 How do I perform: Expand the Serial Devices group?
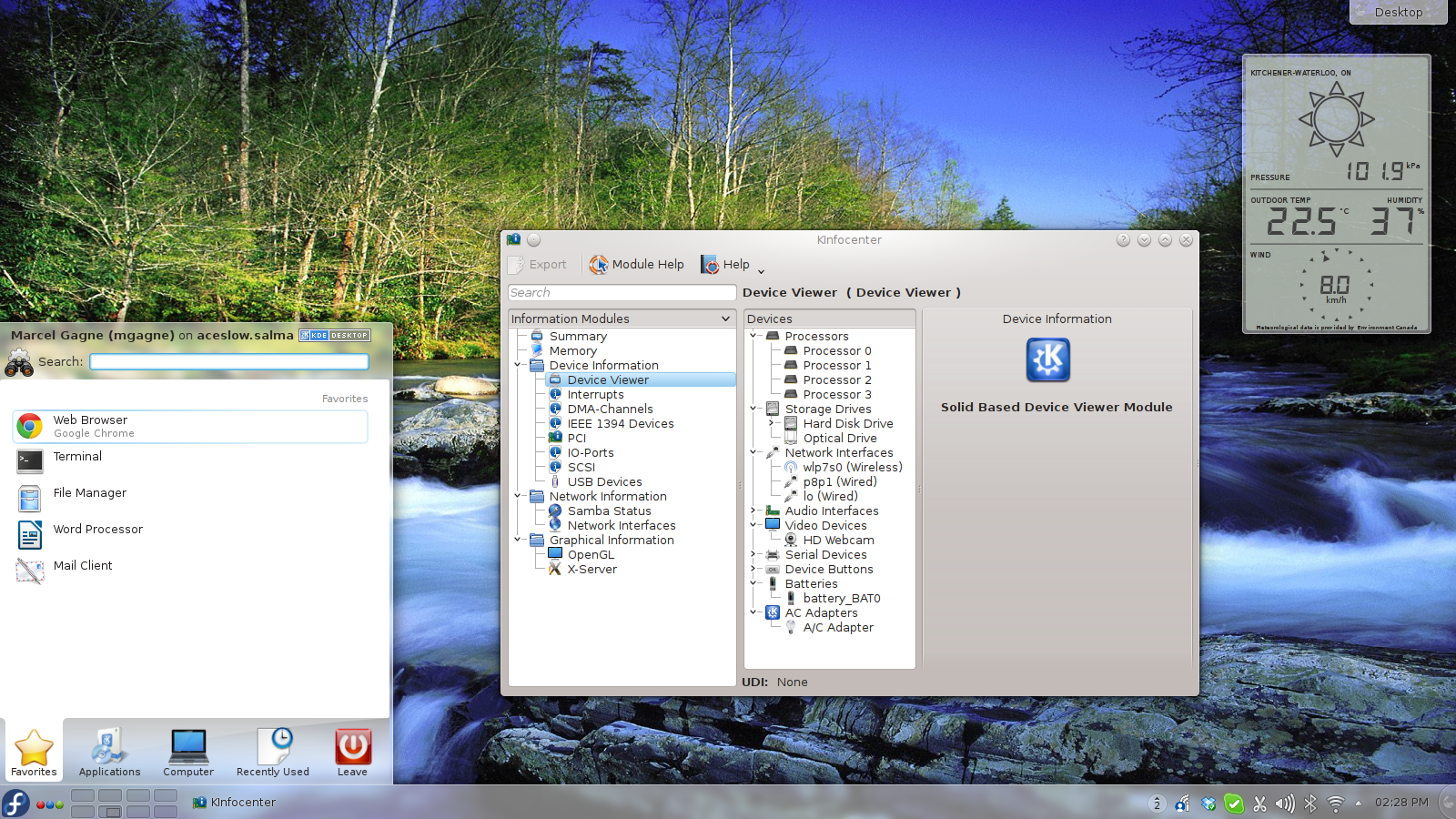(753, 555)
